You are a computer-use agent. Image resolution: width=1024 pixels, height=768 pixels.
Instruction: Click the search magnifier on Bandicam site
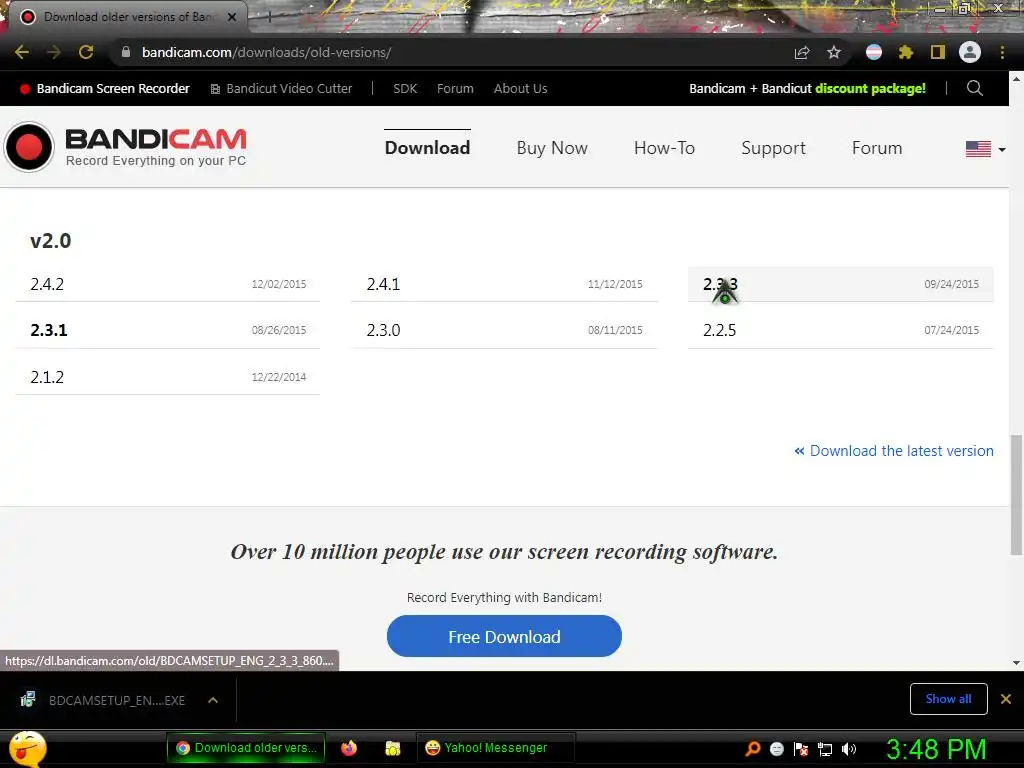pyautogui.click(x=974, y=88)
